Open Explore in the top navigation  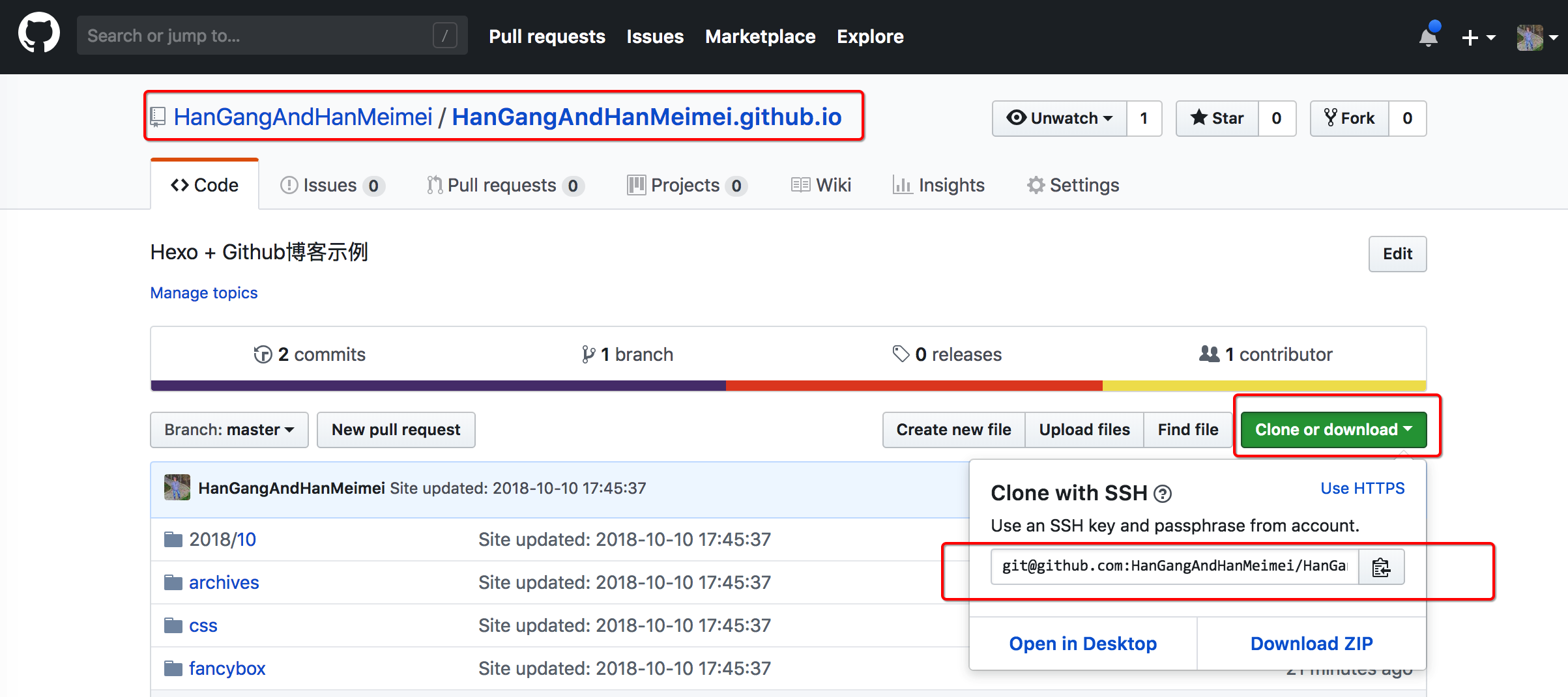(x=870, y=36)
